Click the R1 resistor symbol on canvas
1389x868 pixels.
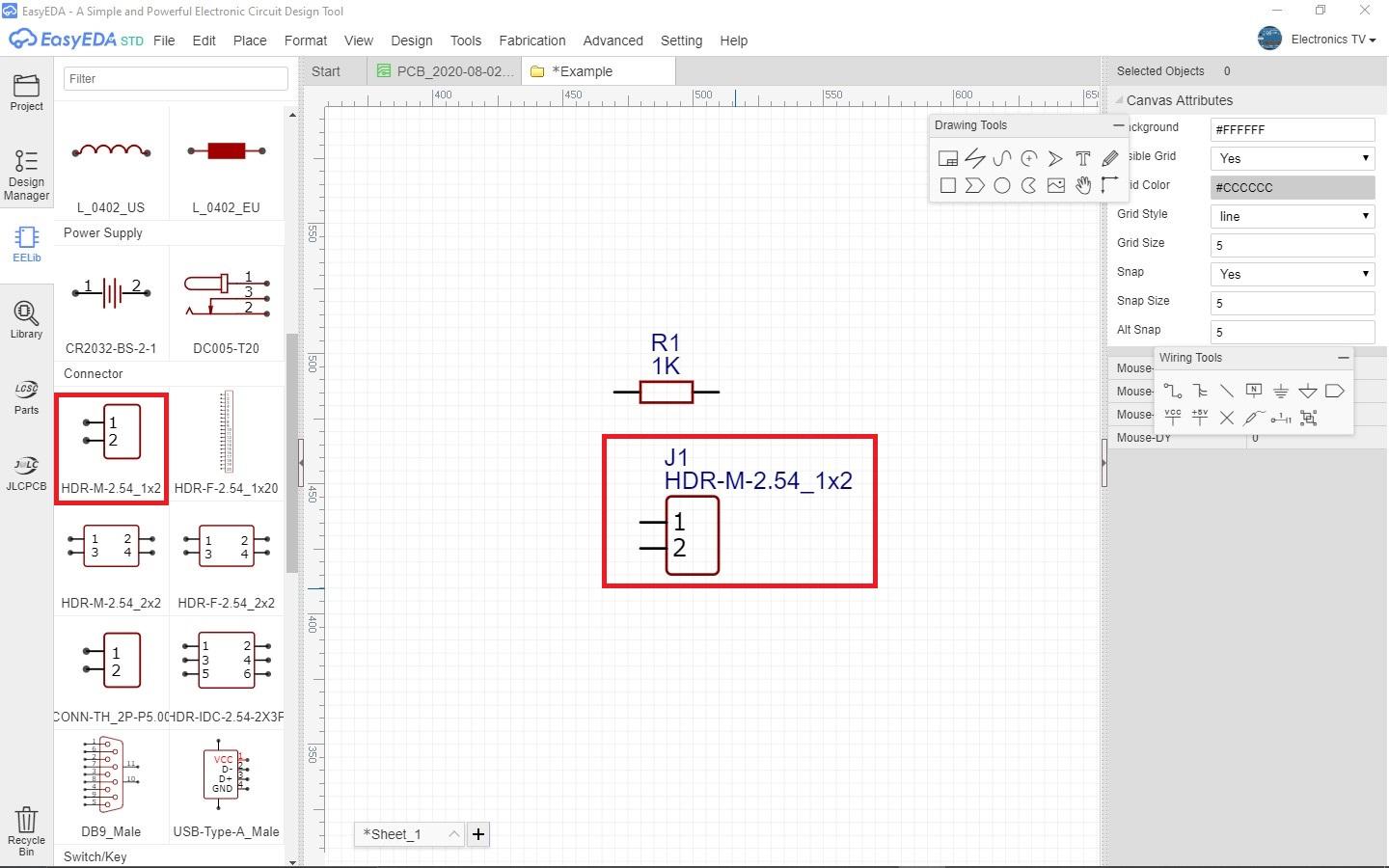[667, 392]
